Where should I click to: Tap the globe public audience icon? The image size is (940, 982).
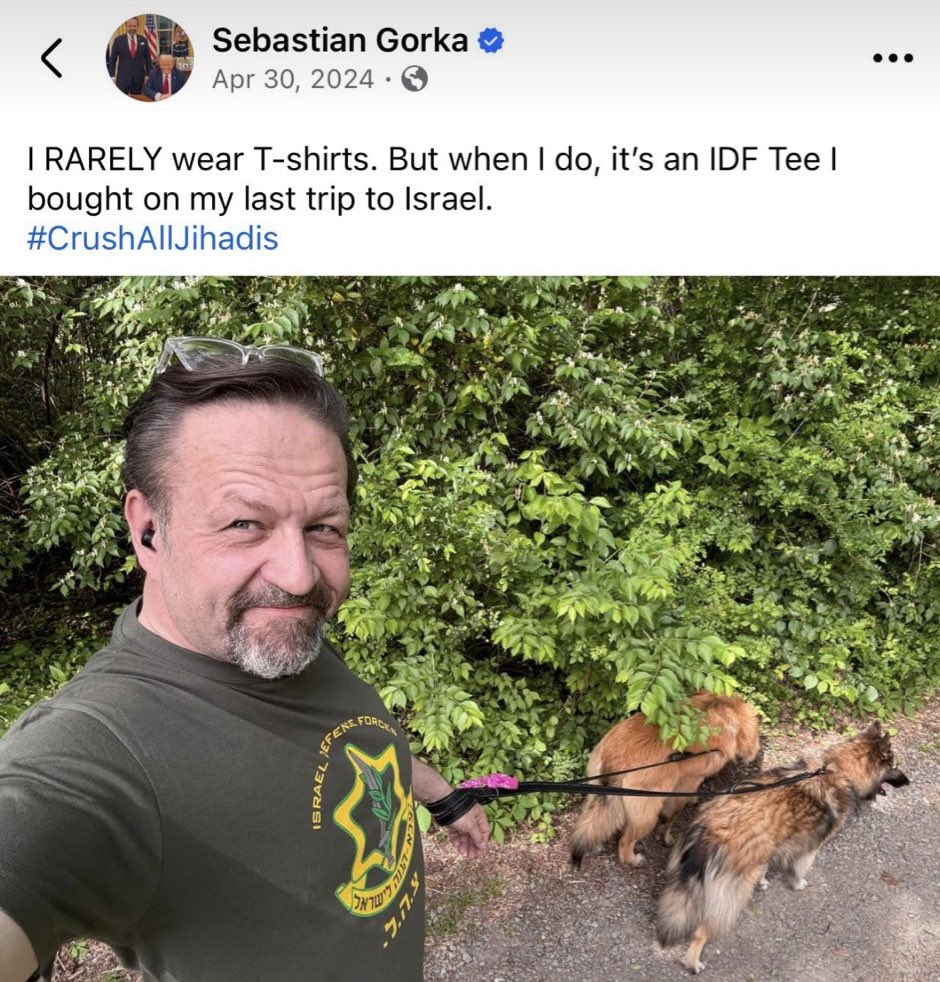(414, 80)
